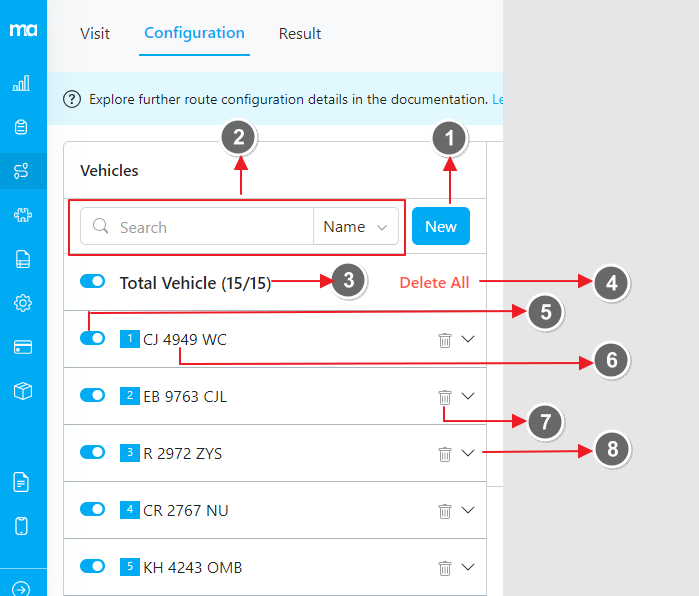Click the route planning icon in sidebar
This screenshot has width=699, height=596.
[21, 171]
